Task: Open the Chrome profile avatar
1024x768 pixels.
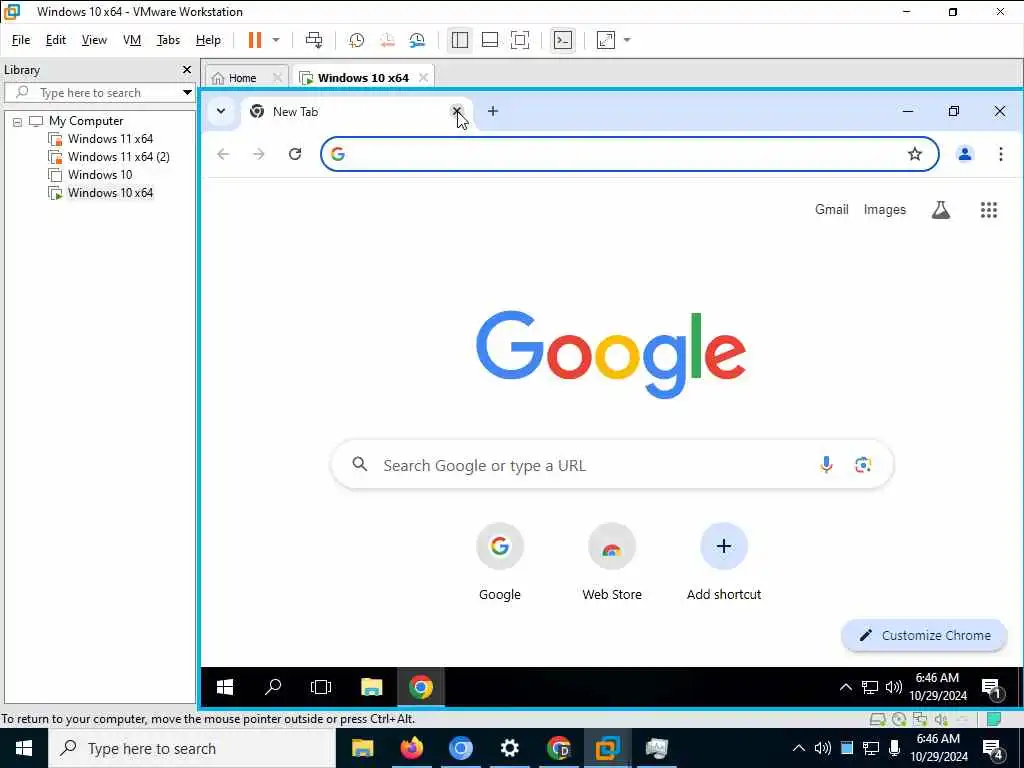Action: [965, 154]
